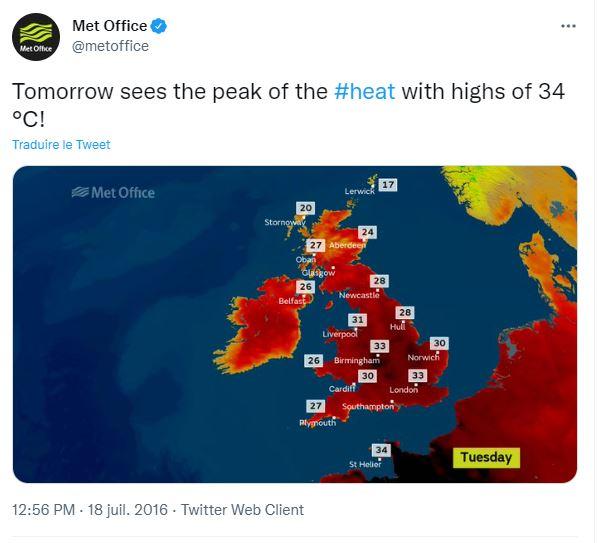Click the 34 temperature marker at St Helier
The image size is (598, 543).
[381, 450]
